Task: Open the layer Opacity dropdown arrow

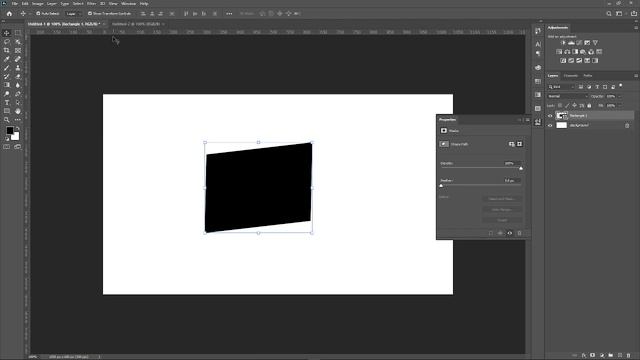Action: (620, 96)
